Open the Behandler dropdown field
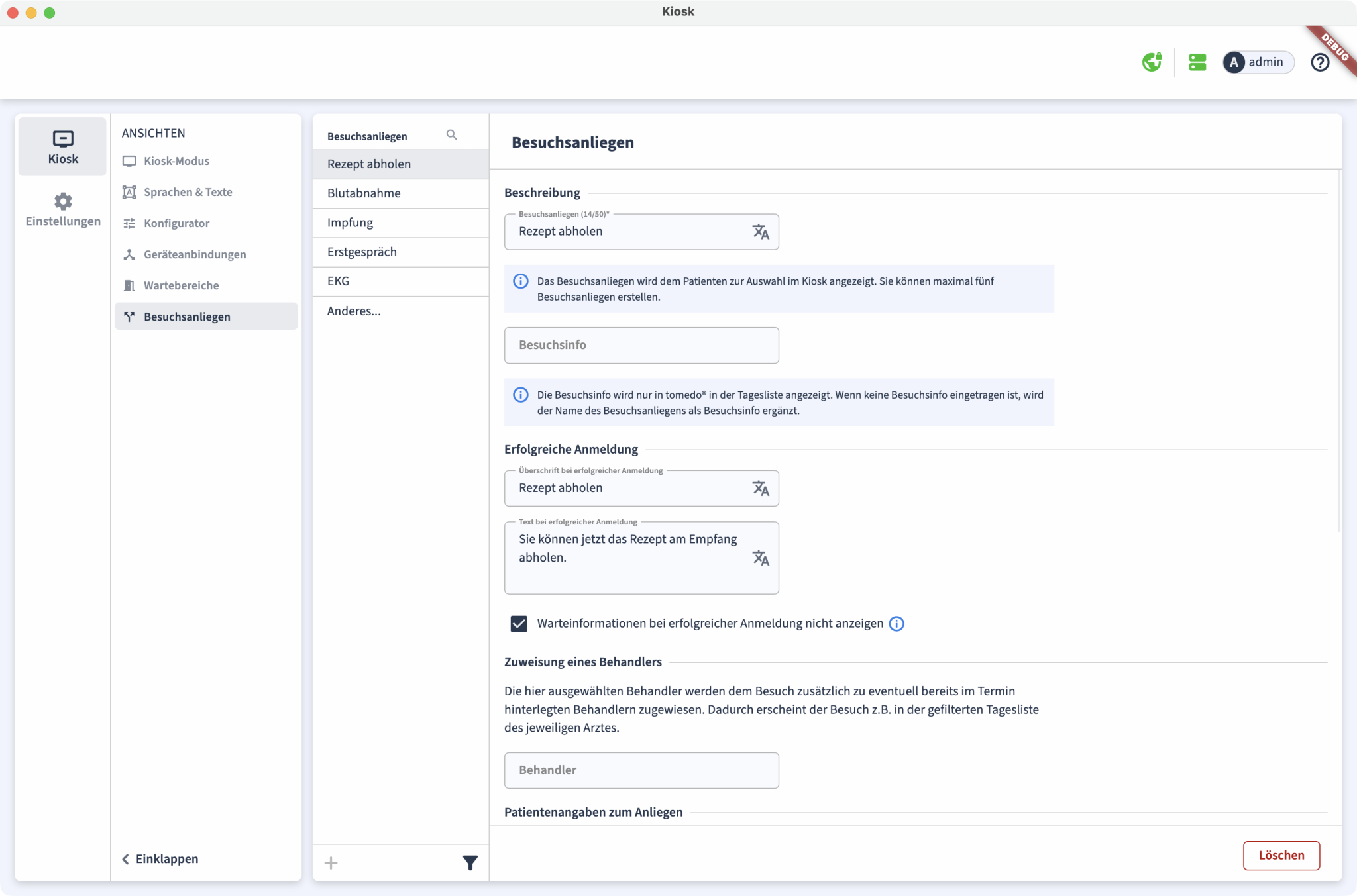This screenshot has height=896, width=1357. click(x=641, y=770)
